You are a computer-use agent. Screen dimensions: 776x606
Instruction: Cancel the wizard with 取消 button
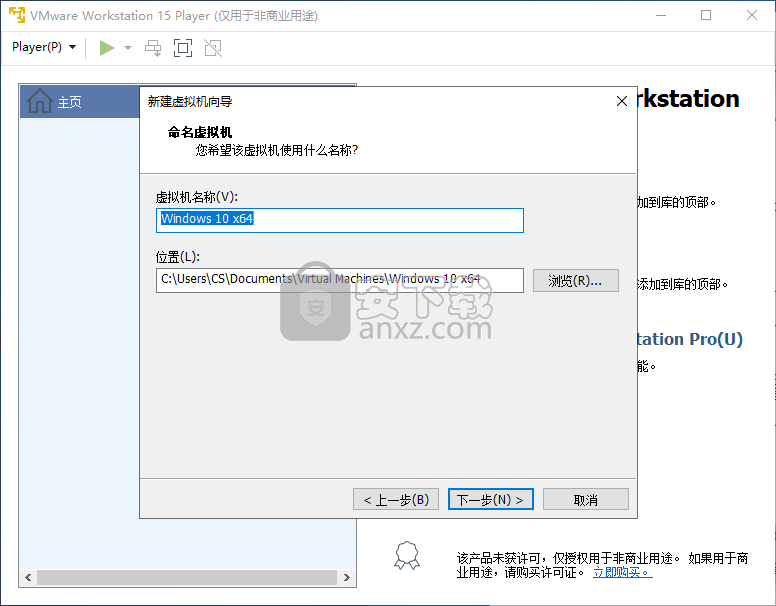(x=586, y=500)
